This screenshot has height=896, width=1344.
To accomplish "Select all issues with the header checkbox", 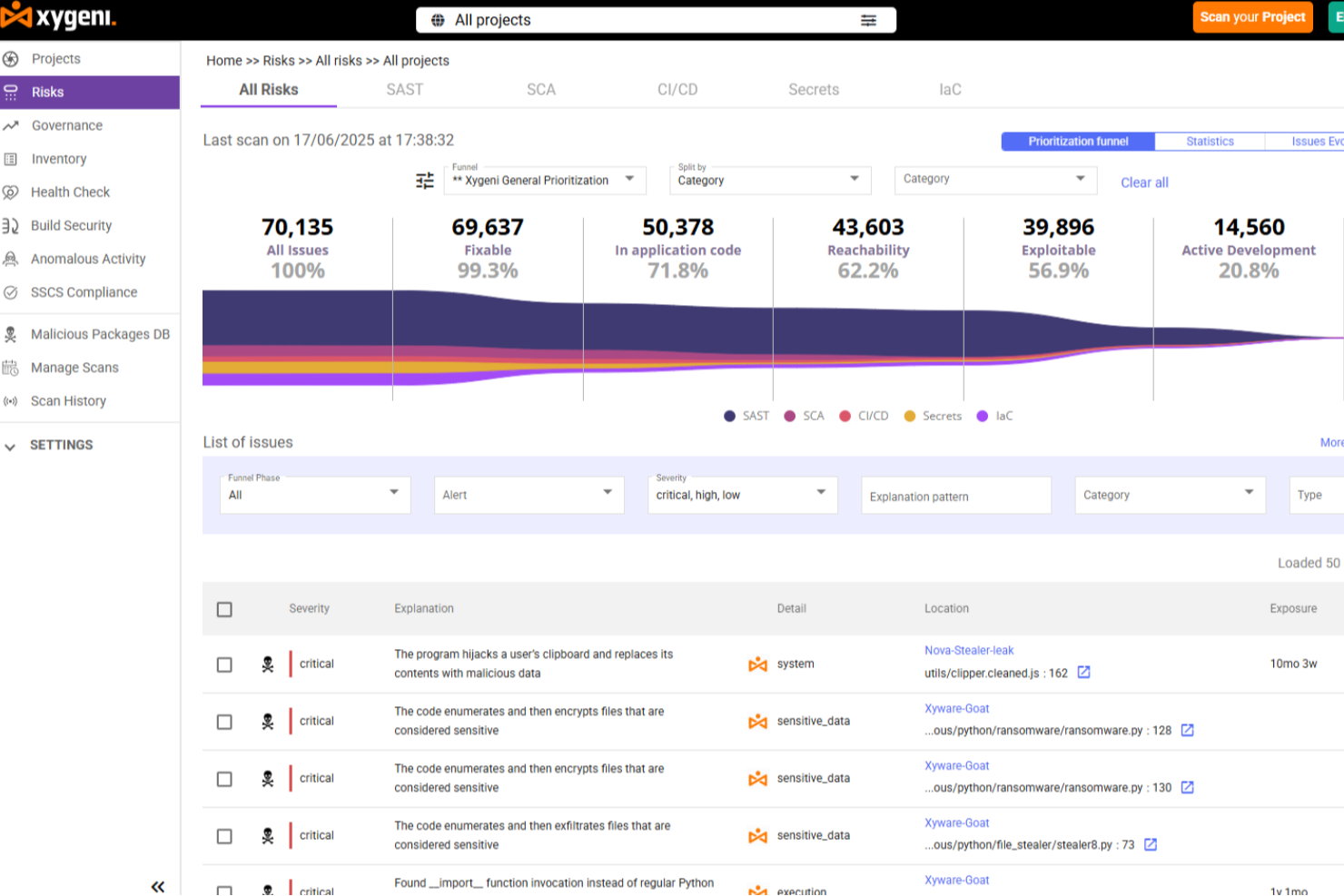I will (224, 609).
